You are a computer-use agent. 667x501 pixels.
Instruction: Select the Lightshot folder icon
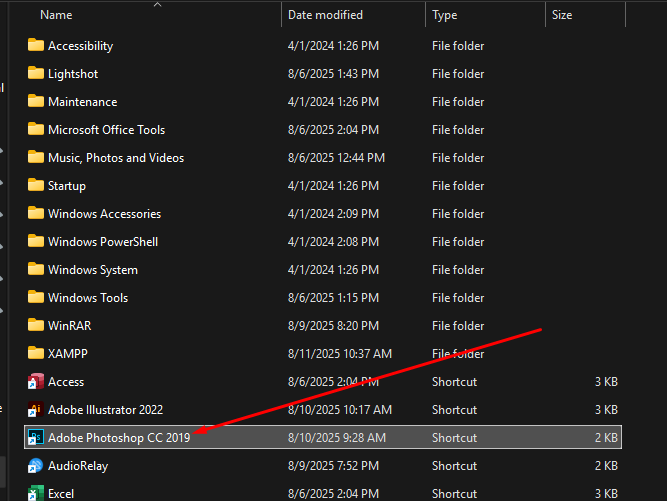pyautogui.click(x=36, y=74)
